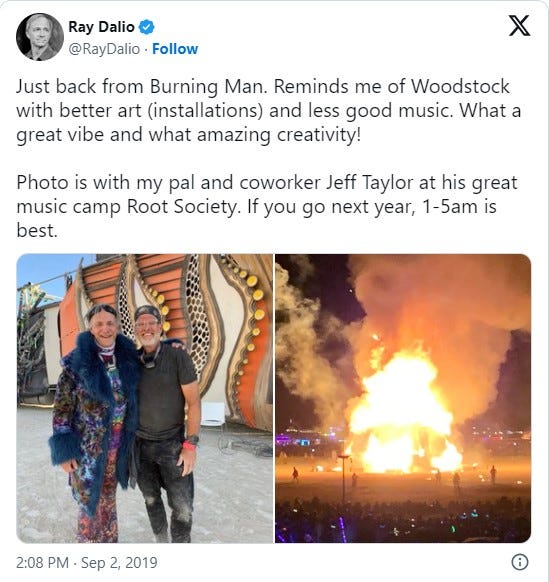Open the burning bonfire photo
The width and height of the screenshot is (549, 582).
(x=403, y=398)
